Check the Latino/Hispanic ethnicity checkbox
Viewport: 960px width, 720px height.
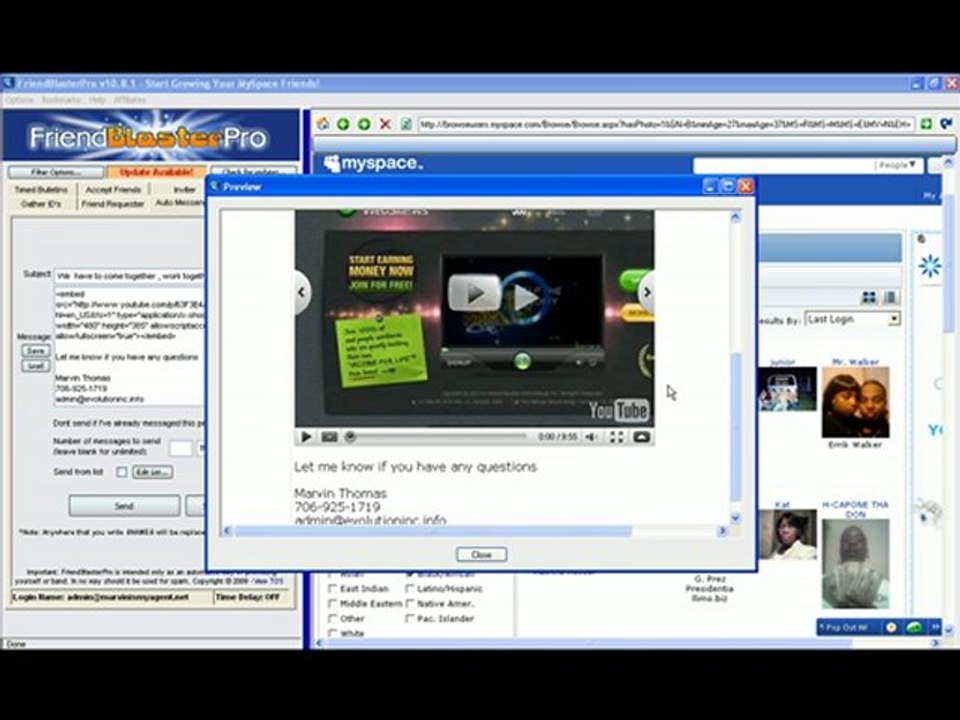pos(409,588)
